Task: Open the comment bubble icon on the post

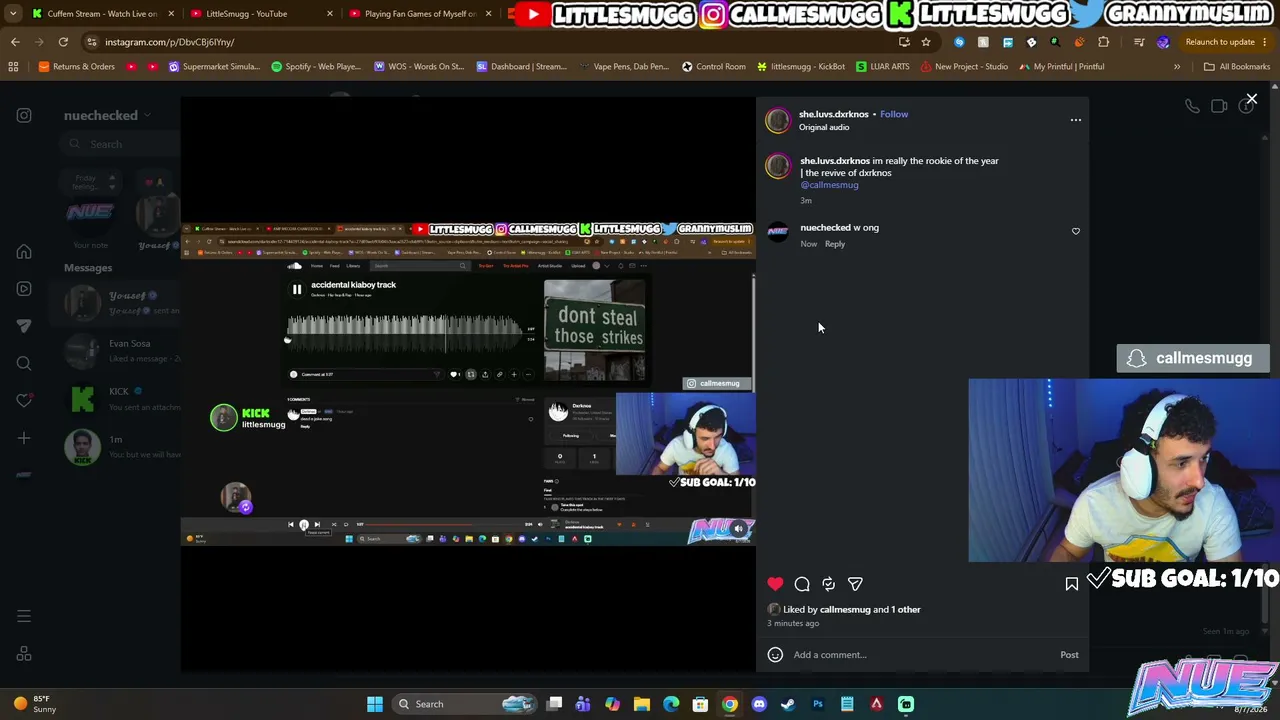Action: pyautogui.click(x=802, y=584)
